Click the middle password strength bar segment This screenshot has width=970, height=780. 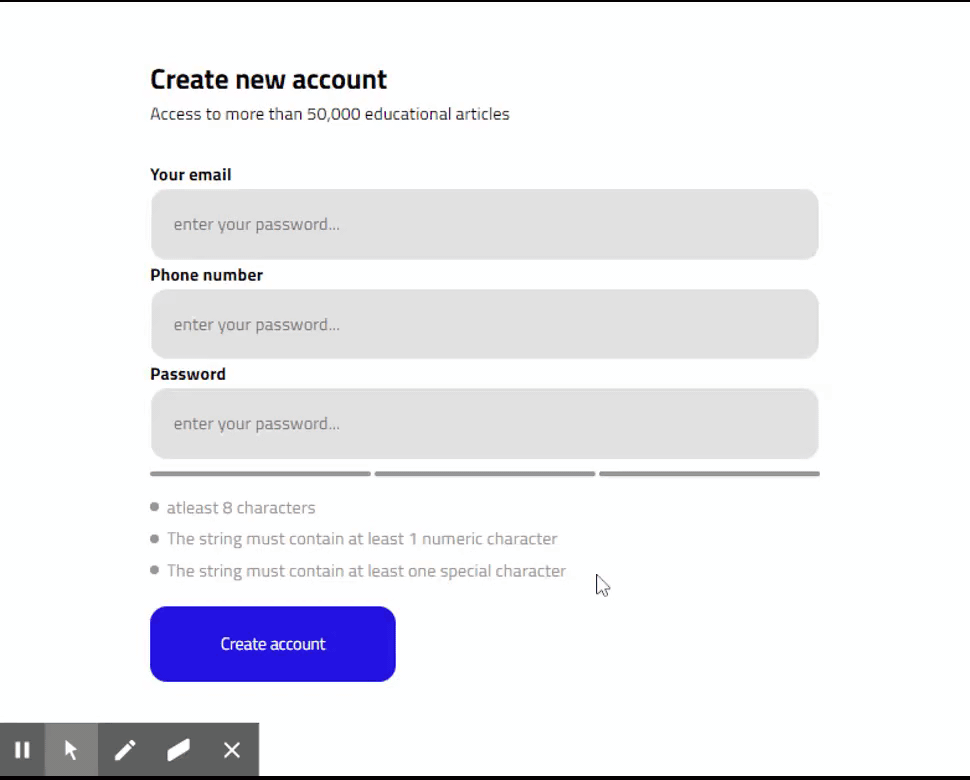point(484,474)
